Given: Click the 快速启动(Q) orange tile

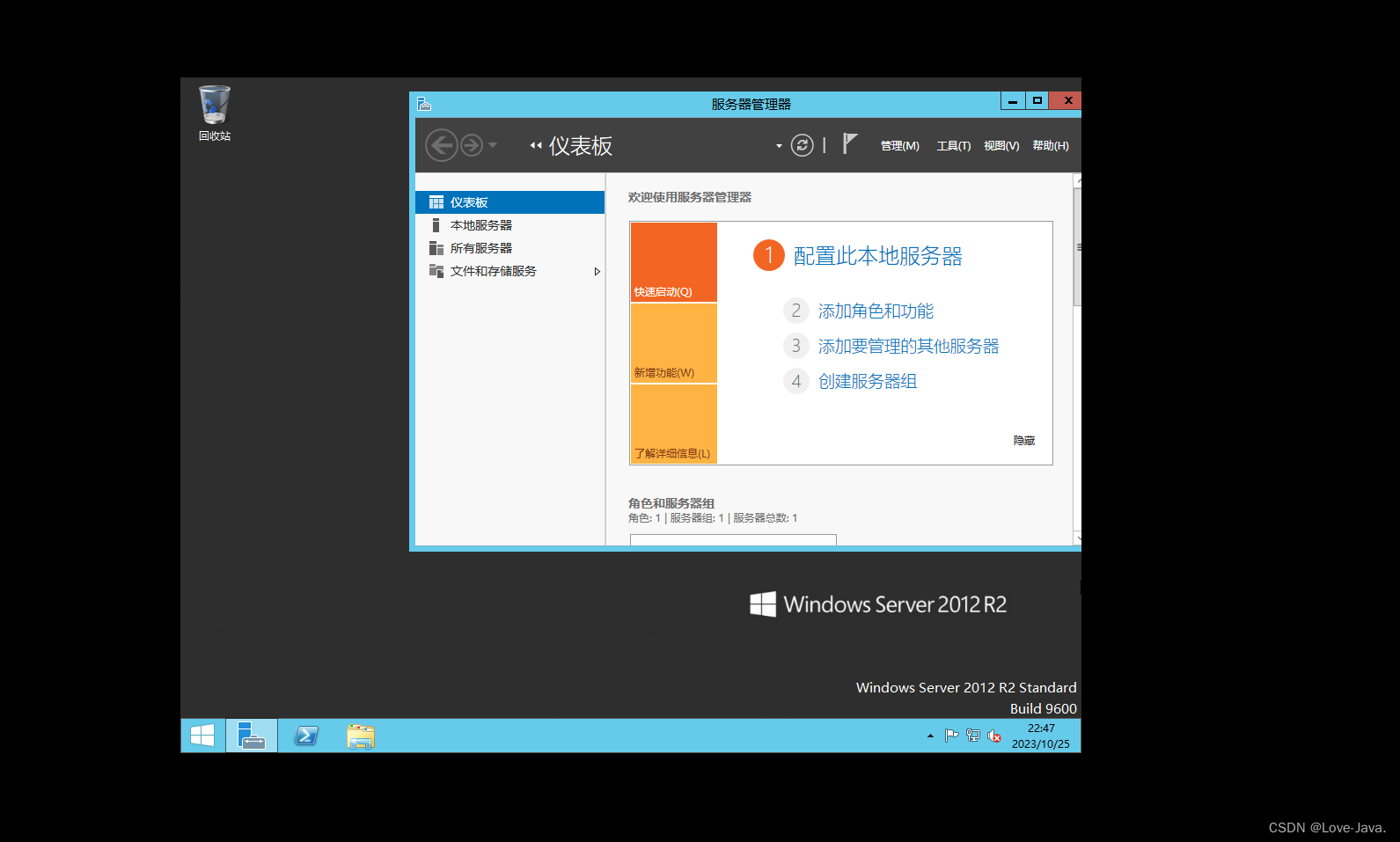Looking at the screenshot, I should (674, 262).
